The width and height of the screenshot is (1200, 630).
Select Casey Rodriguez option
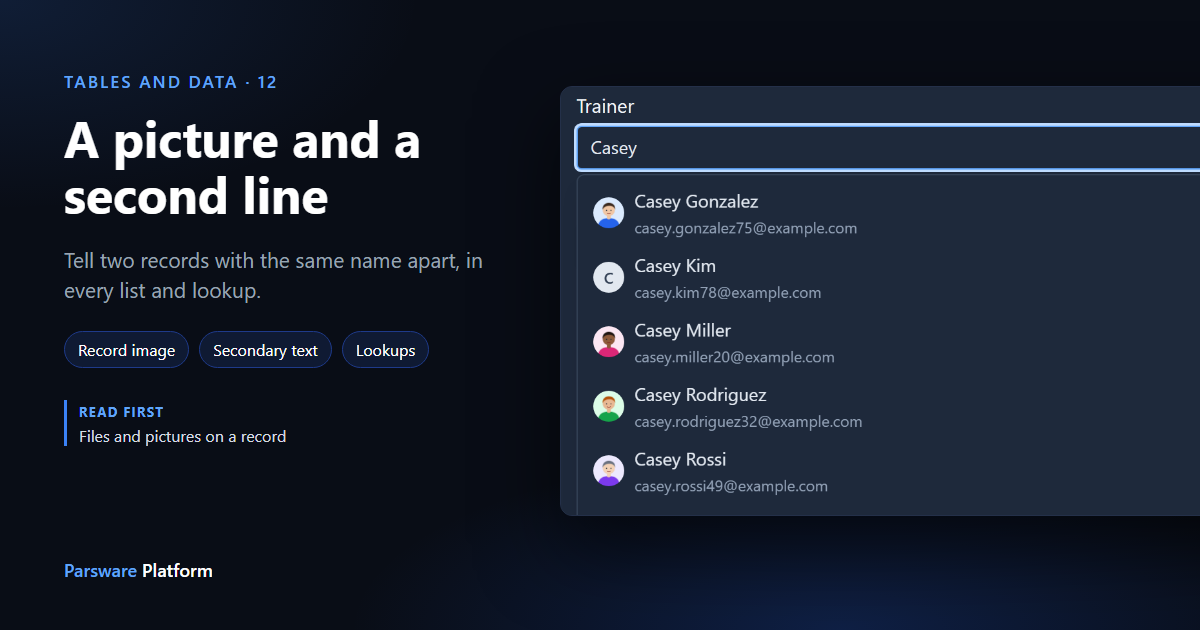[889, 407]
